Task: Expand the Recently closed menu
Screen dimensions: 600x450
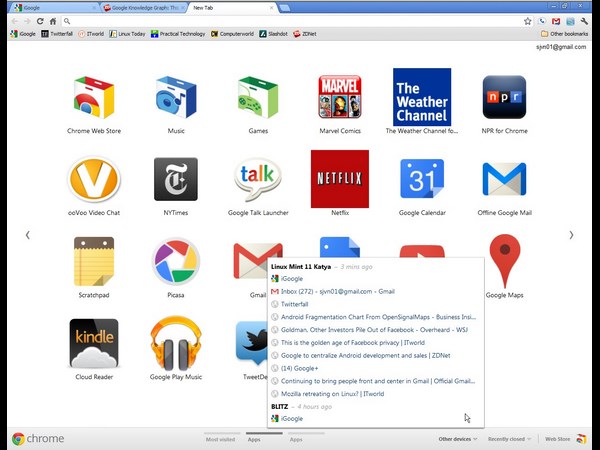Action: tap(508, 439)
